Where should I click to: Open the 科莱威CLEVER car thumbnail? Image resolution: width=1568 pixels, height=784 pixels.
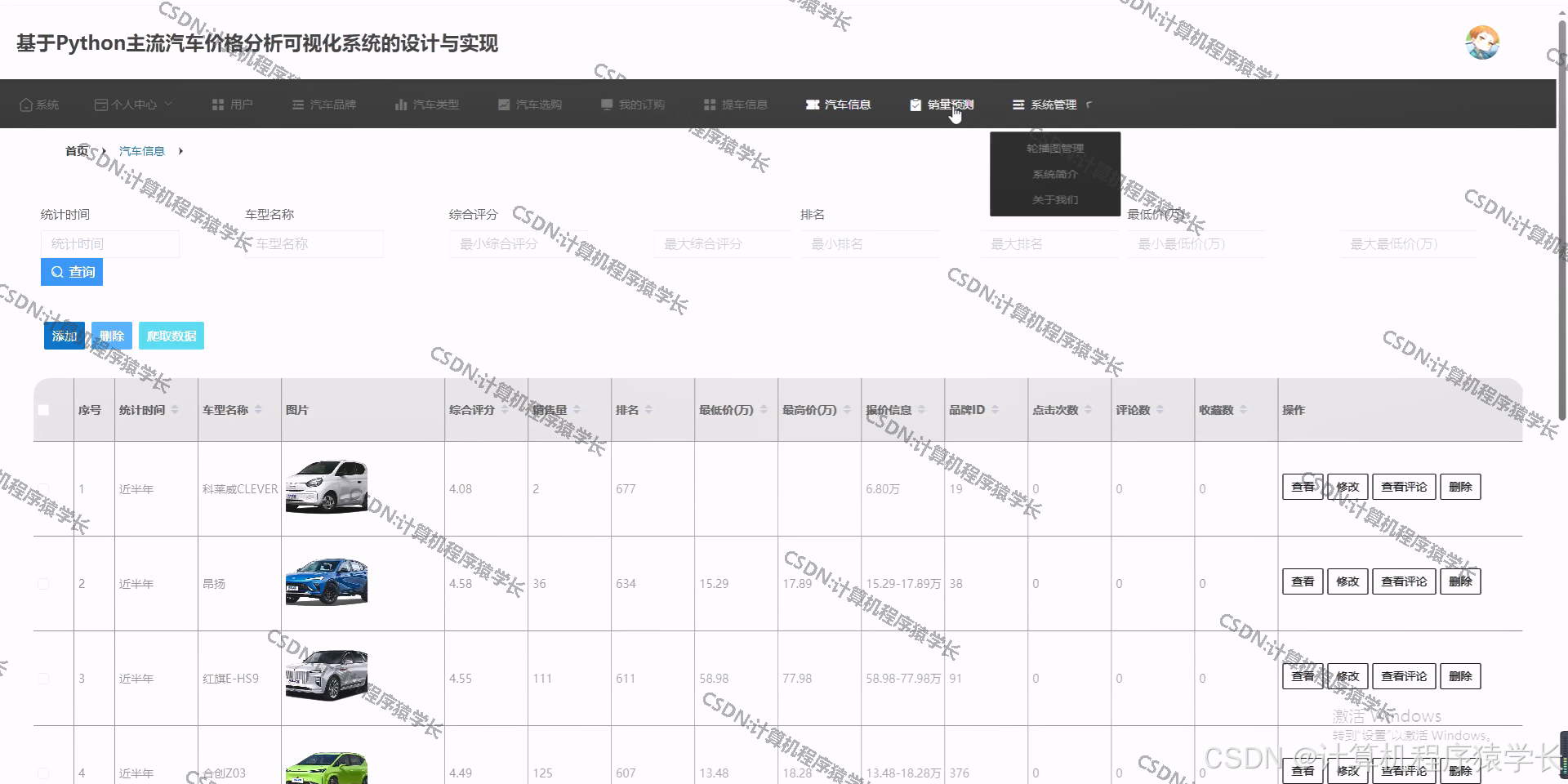(327, 486)
